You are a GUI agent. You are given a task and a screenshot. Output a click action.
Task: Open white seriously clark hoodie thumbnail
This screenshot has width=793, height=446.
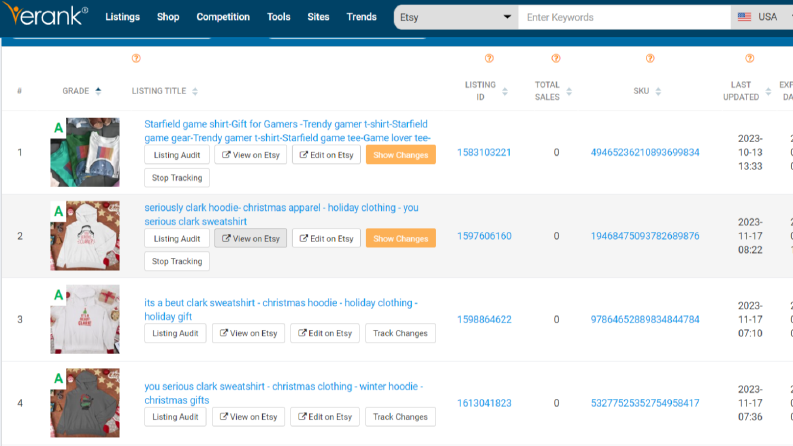point(85,236)
